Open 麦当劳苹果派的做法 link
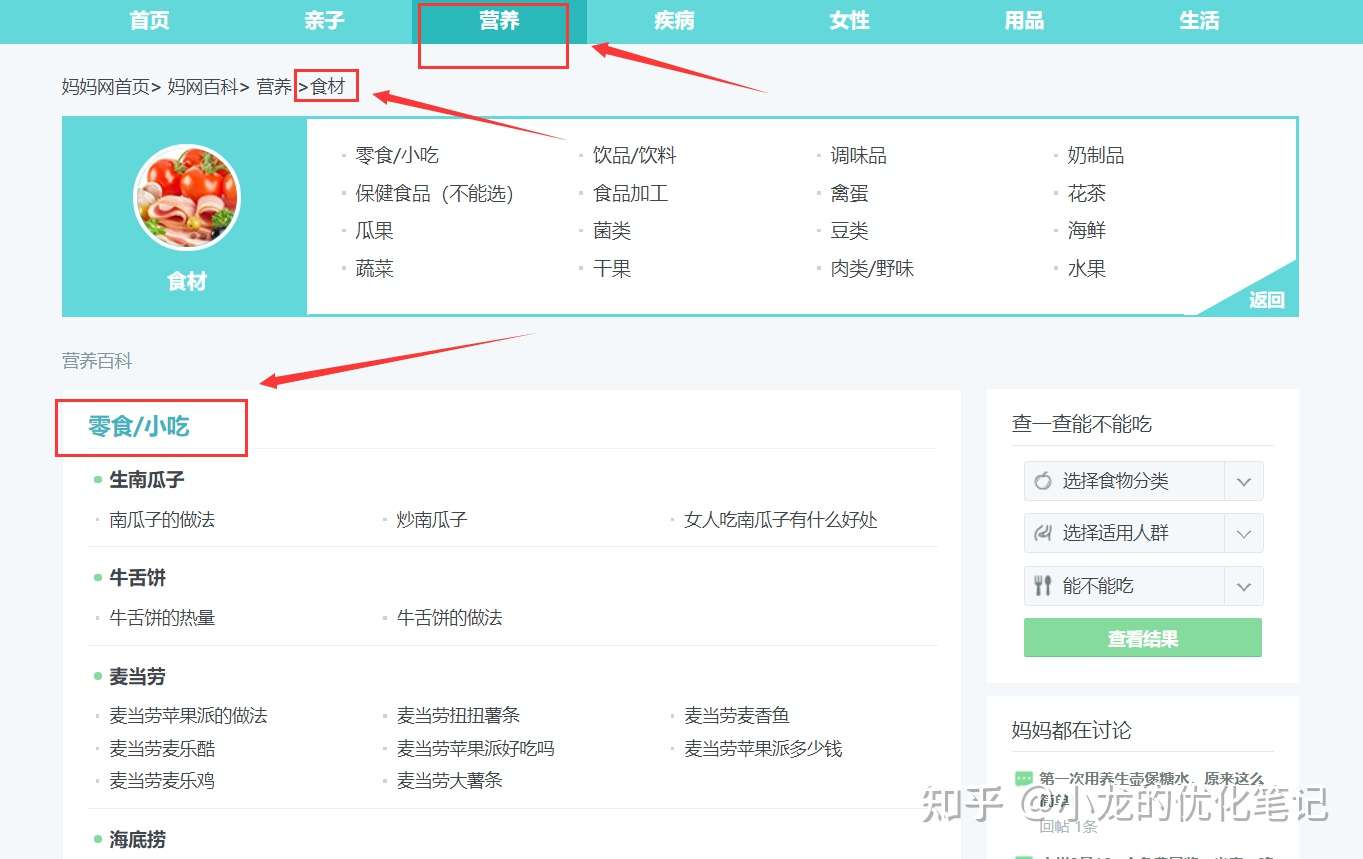The height and width of the screenshot is (859, 1363). pos(188,716)
